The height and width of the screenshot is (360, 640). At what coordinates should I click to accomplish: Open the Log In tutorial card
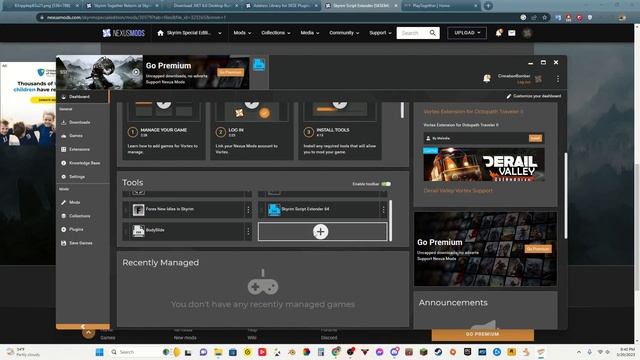tap(252, 131)
